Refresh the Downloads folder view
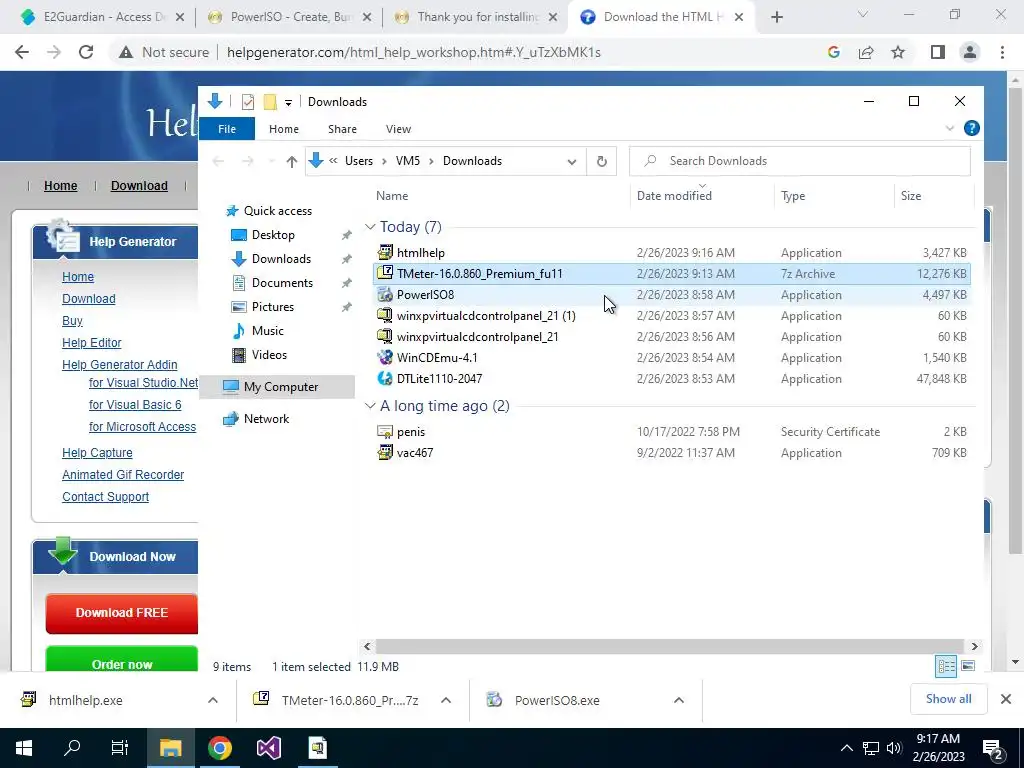Viewport: 1024px width, 768px height. (x=601, y=161)
